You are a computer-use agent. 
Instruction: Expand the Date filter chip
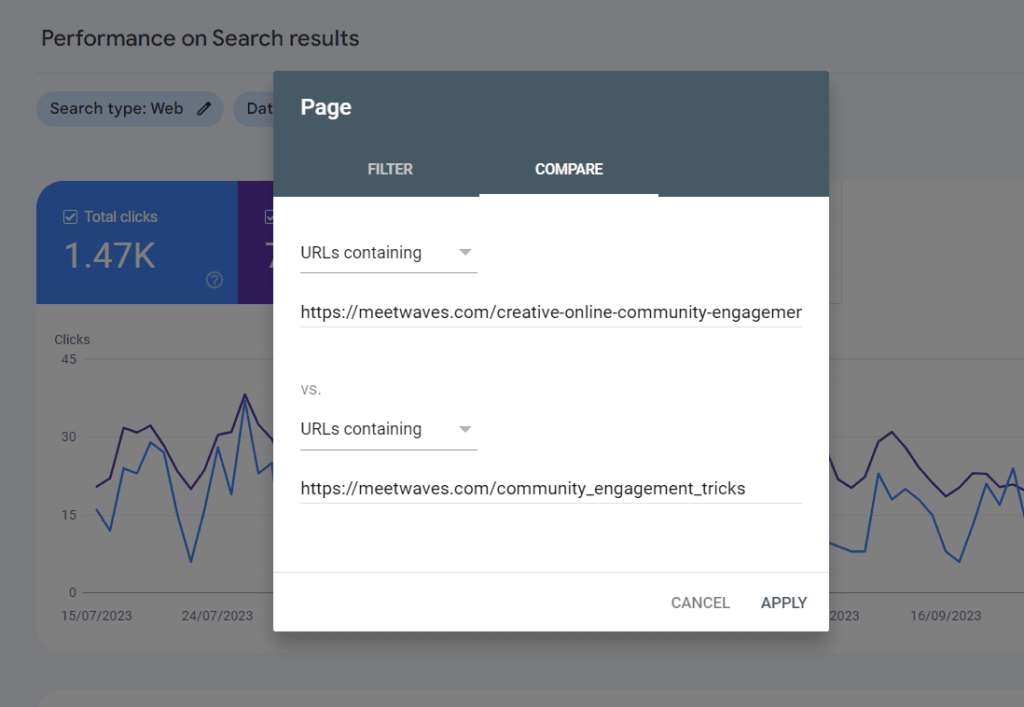point(259,108)
